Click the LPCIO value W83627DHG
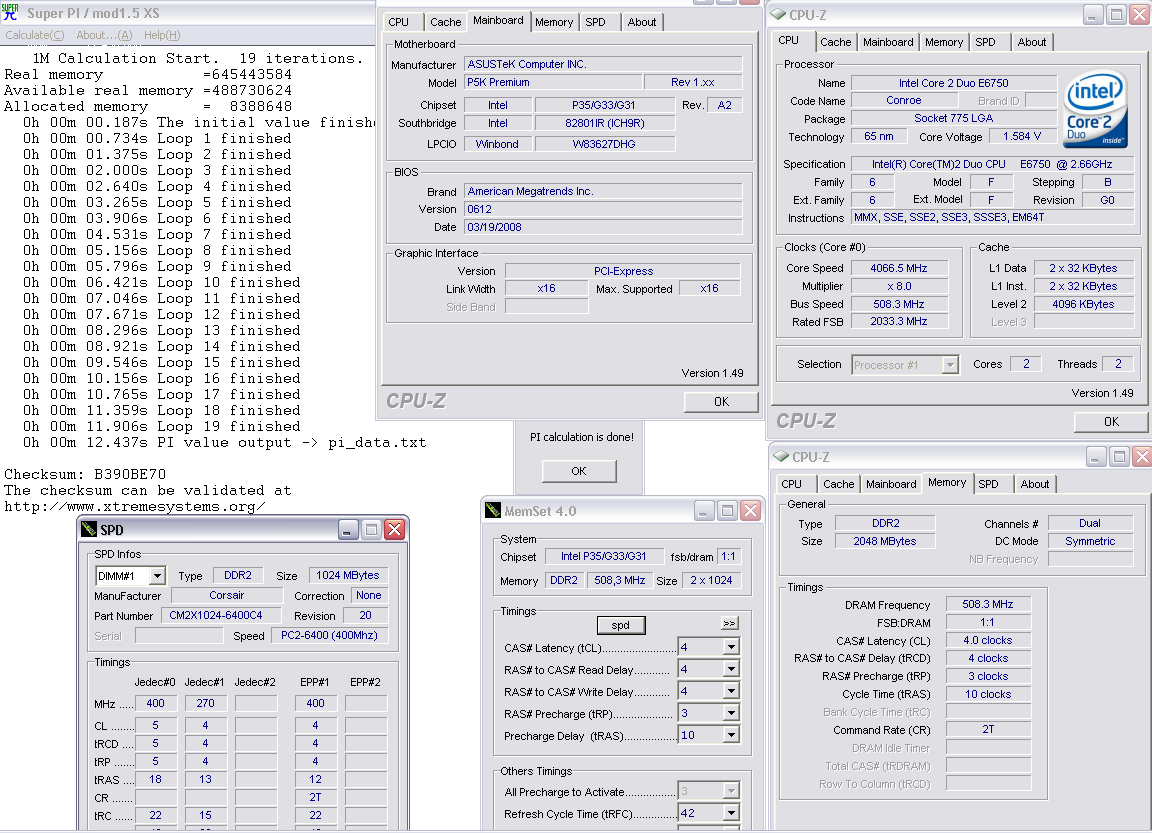Image resolution: width=1152 pixels, height=833 pixels. point(604,144)
